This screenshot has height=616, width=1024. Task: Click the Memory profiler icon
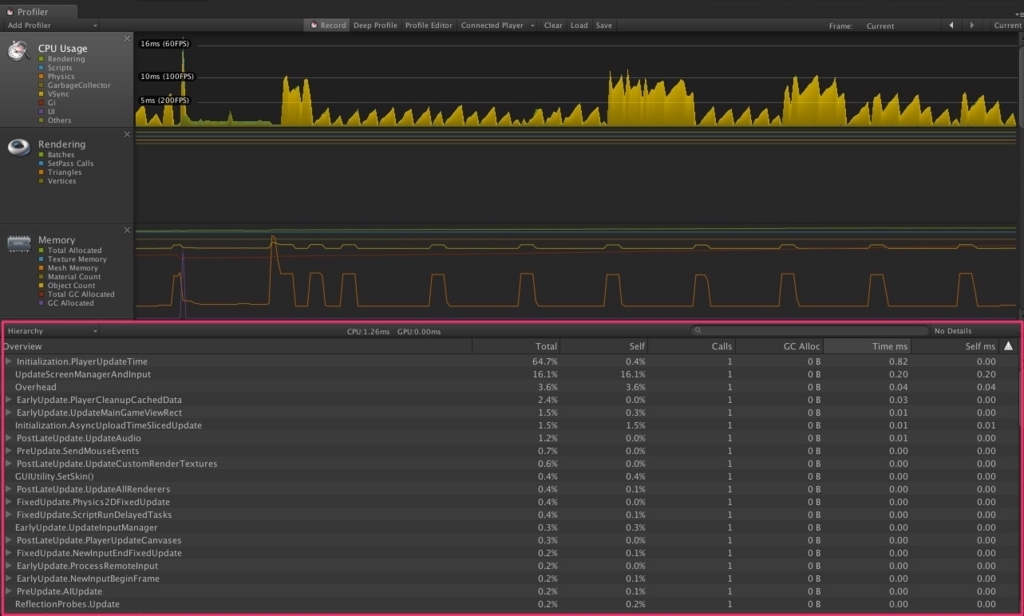[18, 244]
